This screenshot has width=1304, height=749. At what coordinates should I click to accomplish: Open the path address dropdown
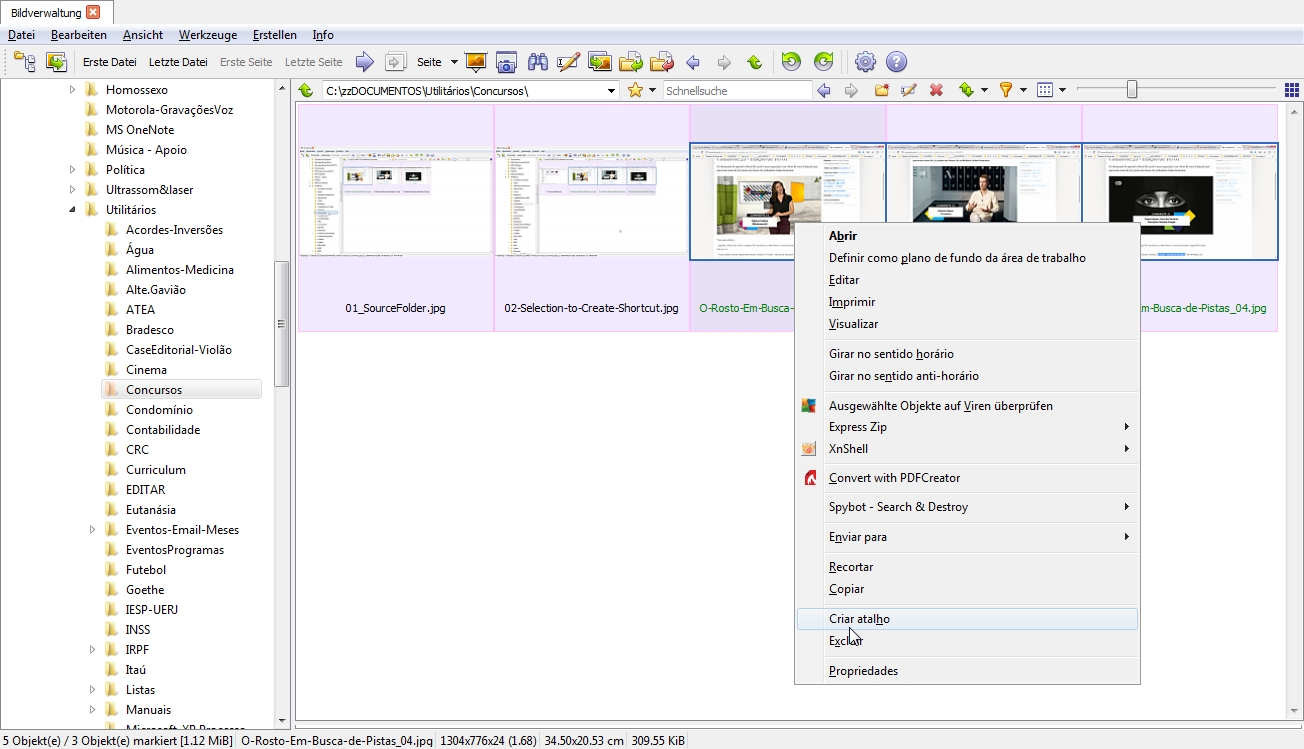612,90
